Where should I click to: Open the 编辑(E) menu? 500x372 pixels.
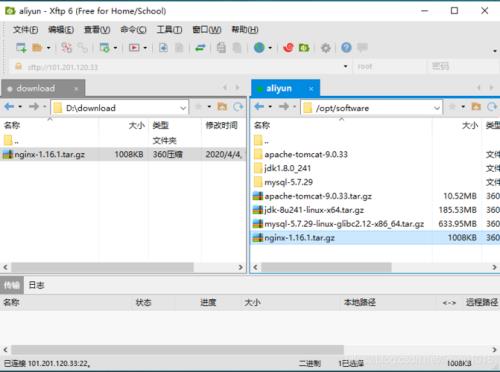61,30
